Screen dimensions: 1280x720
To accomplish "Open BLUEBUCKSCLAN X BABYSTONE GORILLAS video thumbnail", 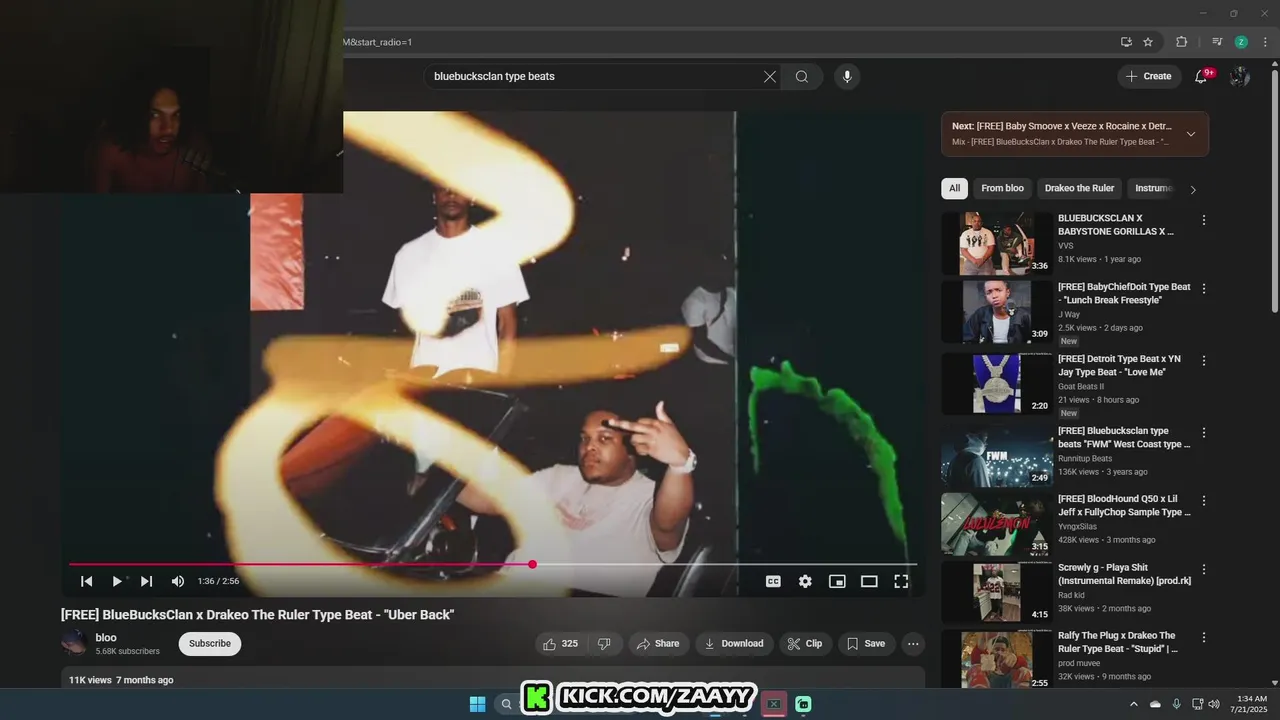I will click(996, 243).
